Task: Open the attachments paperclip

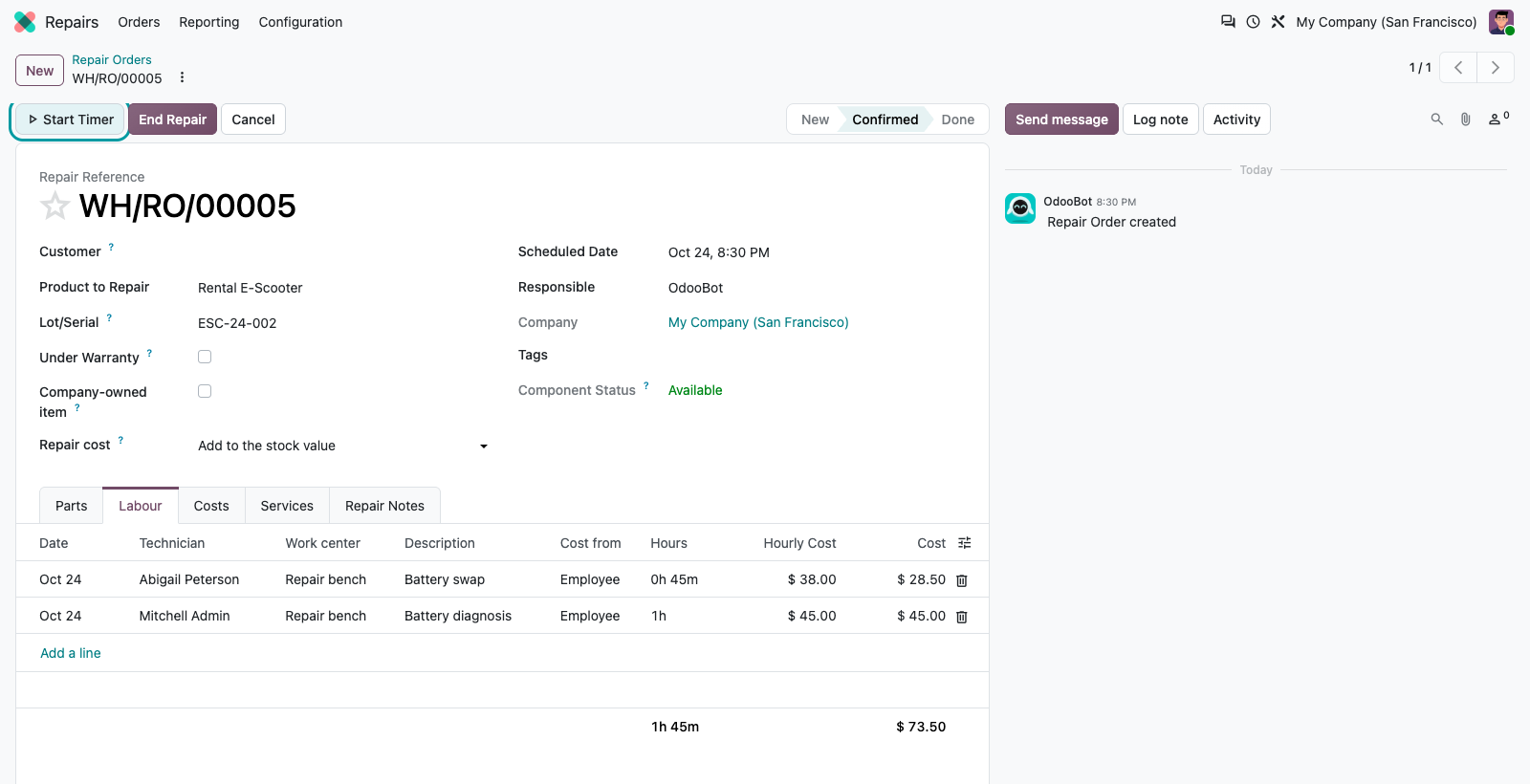Action: 1465,120
